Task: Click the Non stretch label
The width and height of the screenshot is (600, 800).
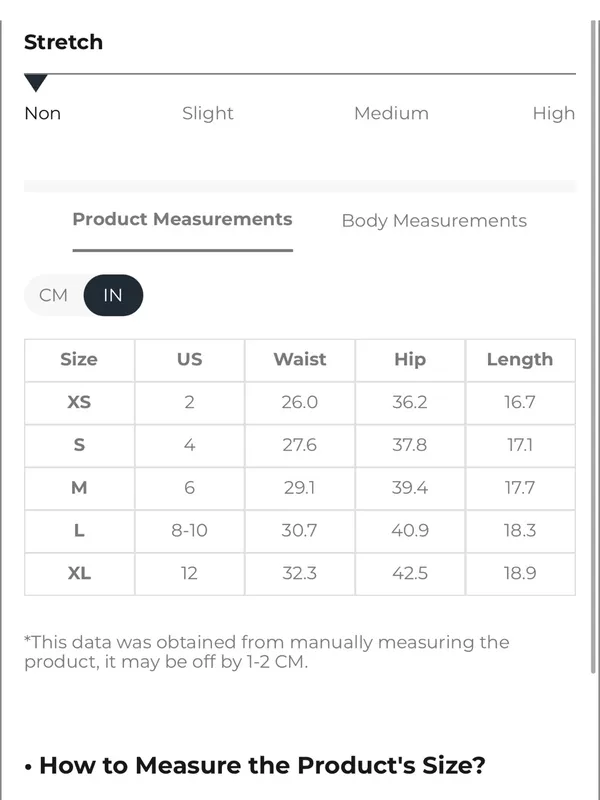Action: click(43, 113)
